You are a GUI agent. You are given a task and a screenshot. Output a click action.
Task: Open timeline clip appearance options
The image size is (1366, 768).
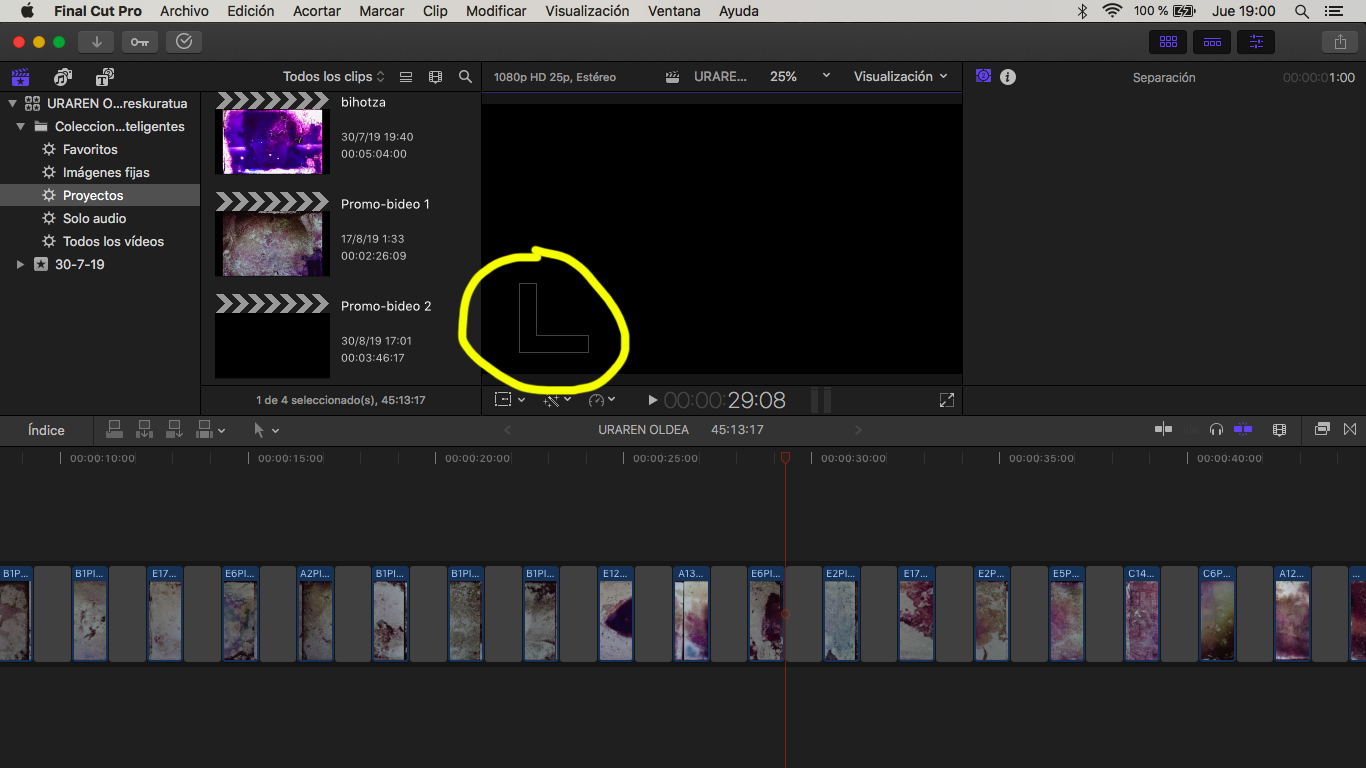coord(1279,430)
